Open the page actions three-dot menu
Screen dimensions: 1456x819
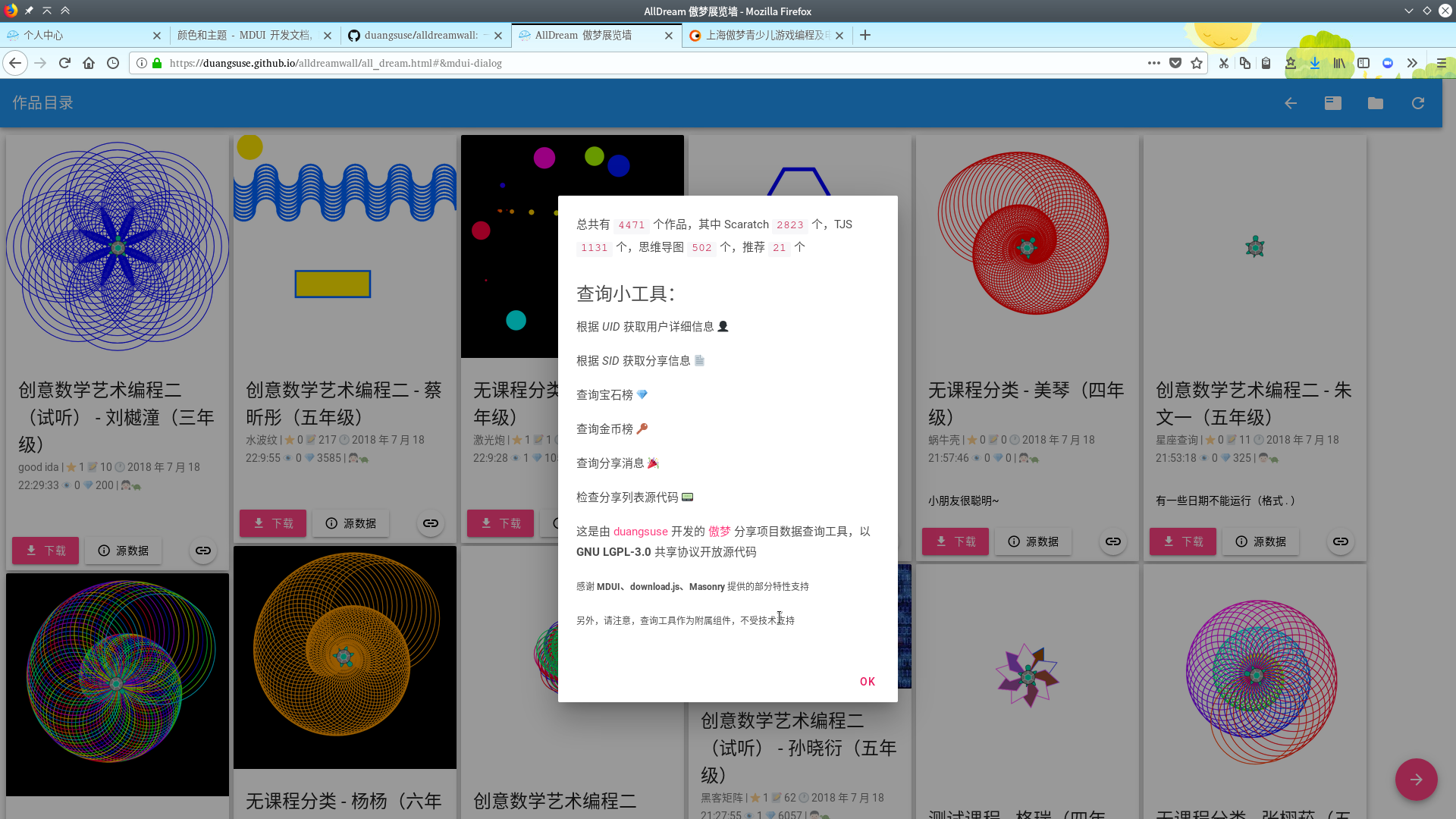coord(1153,63)
